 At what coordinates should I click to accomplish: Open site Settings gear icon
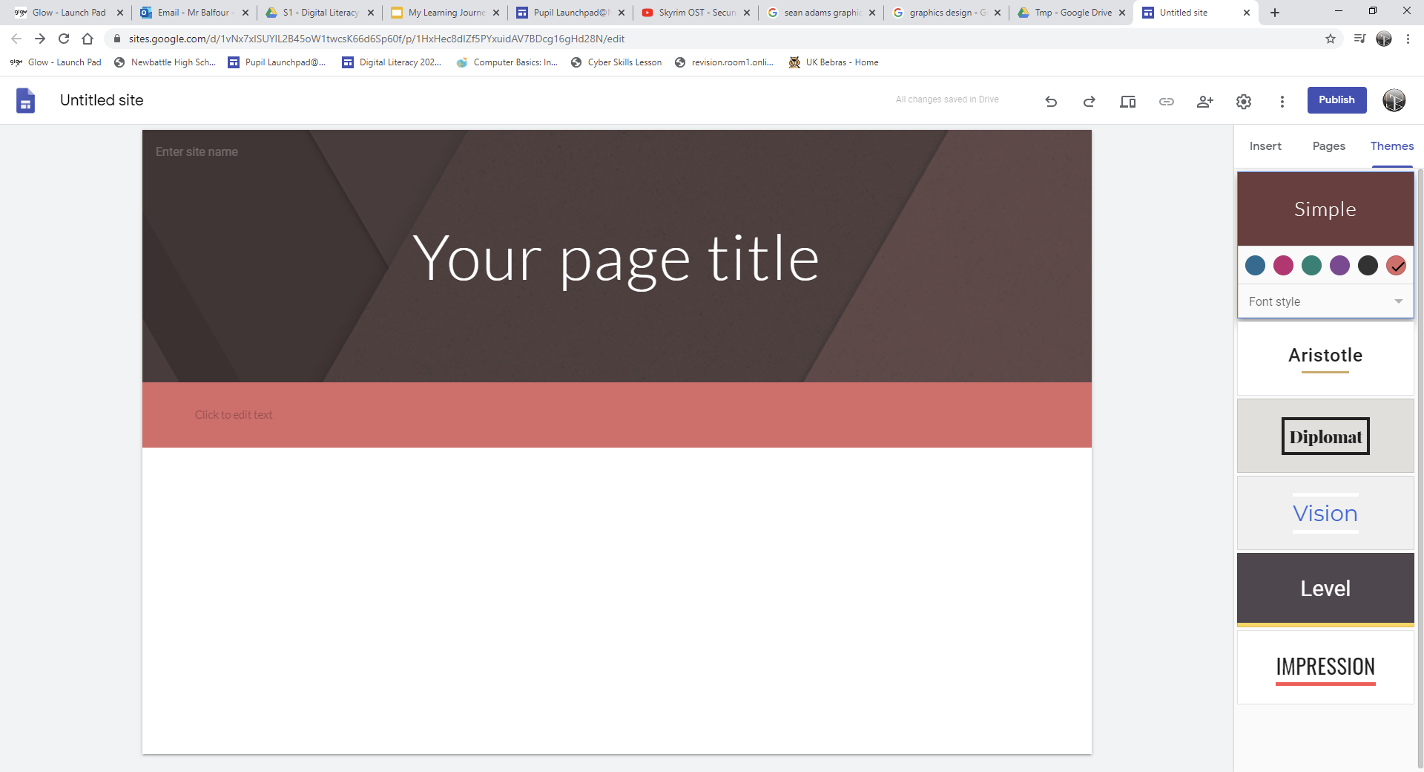(1244, 101)
